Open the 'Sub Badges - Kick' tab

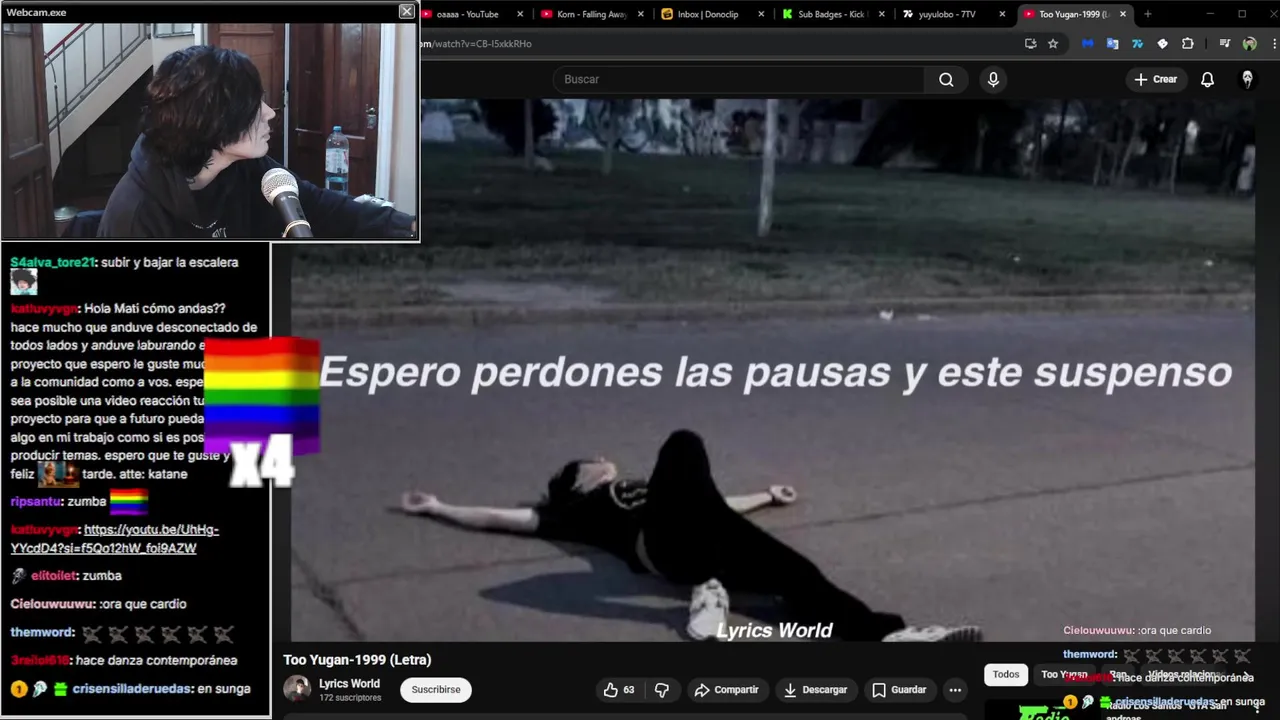(x=828, y=14)
